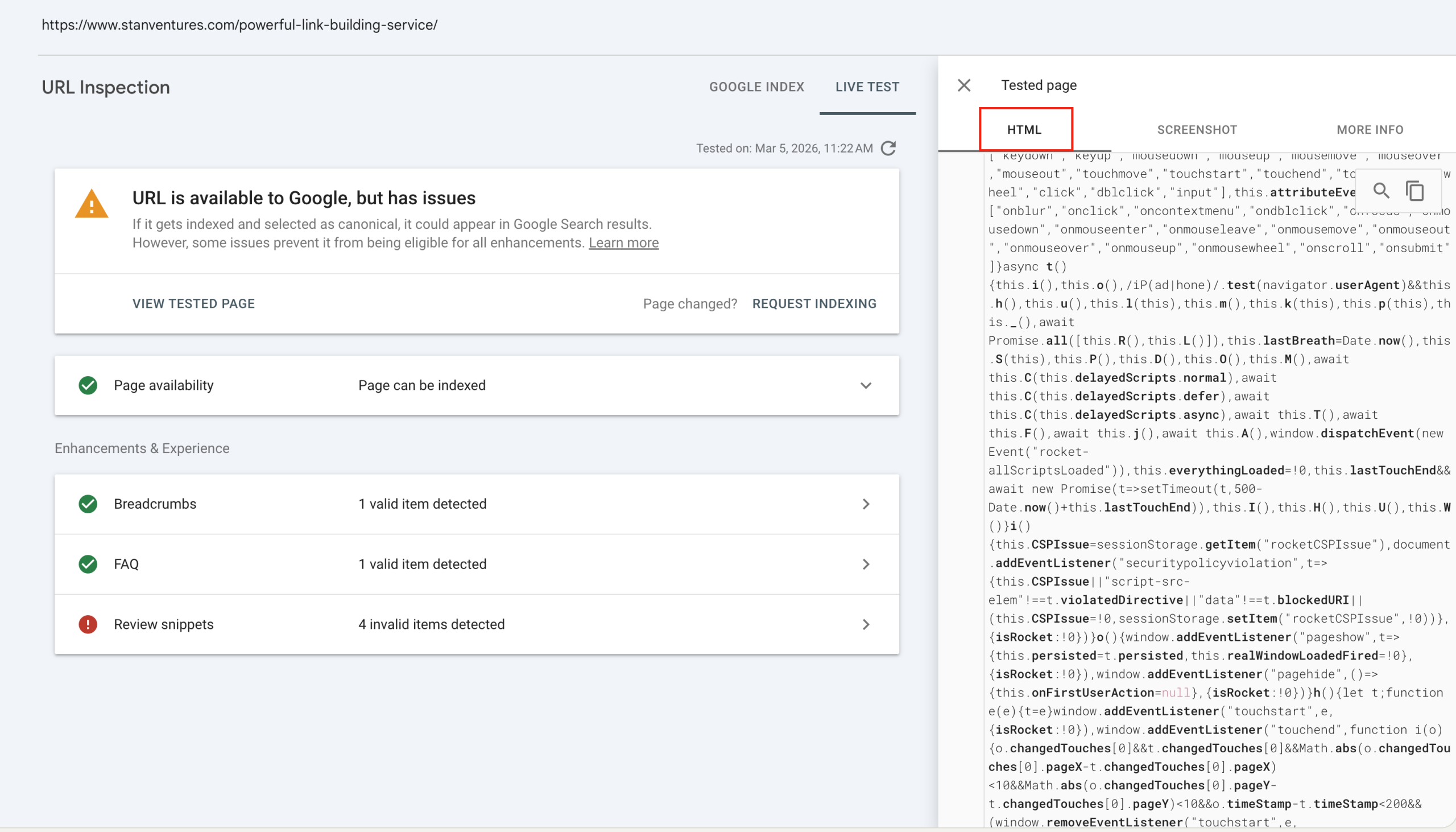Close the Tested page panel

tap(963, 85)
